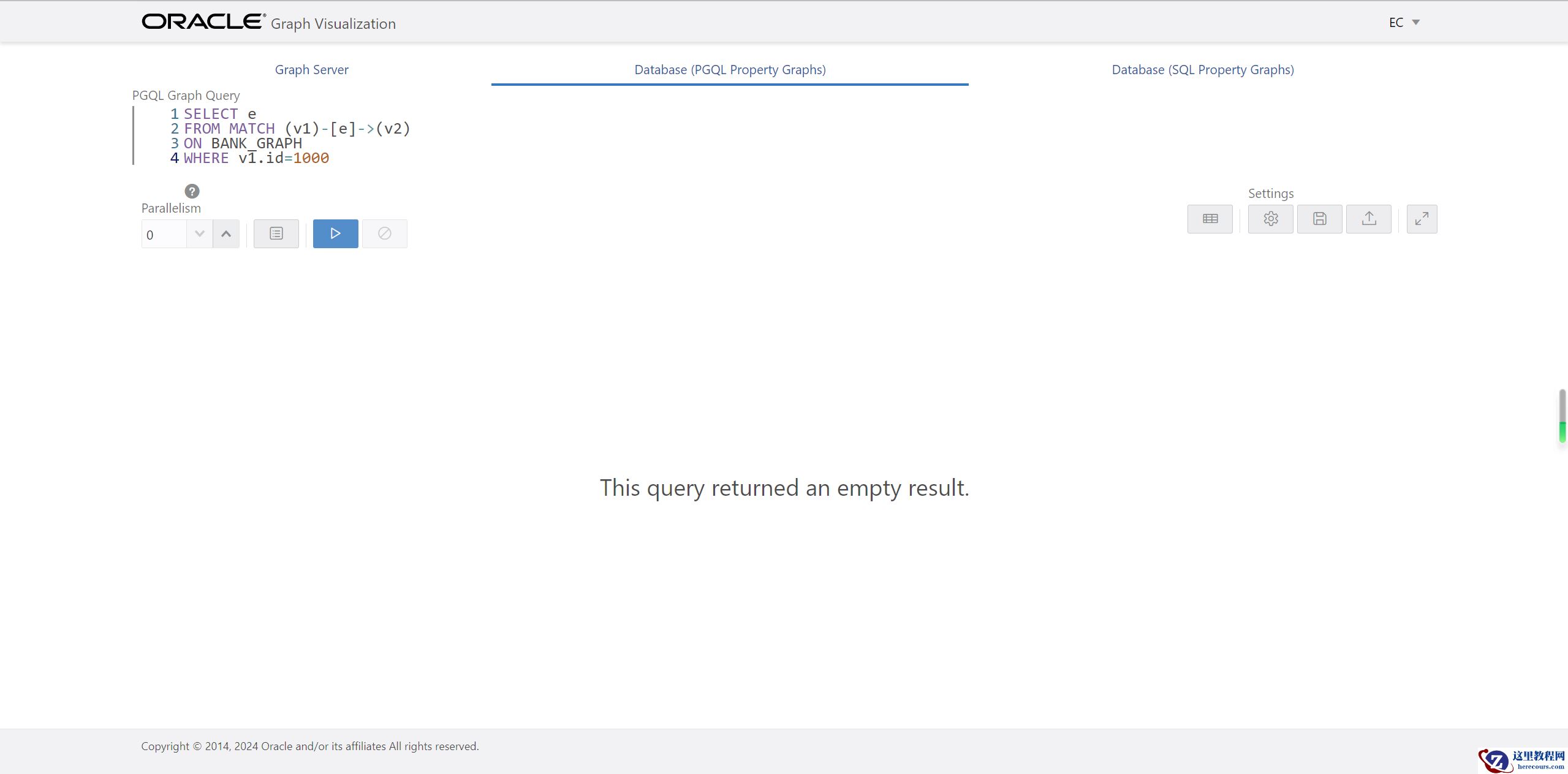This screenshot has height=774, width=1568.
Task: Click the cancel query icon
Action: [384, 233]
